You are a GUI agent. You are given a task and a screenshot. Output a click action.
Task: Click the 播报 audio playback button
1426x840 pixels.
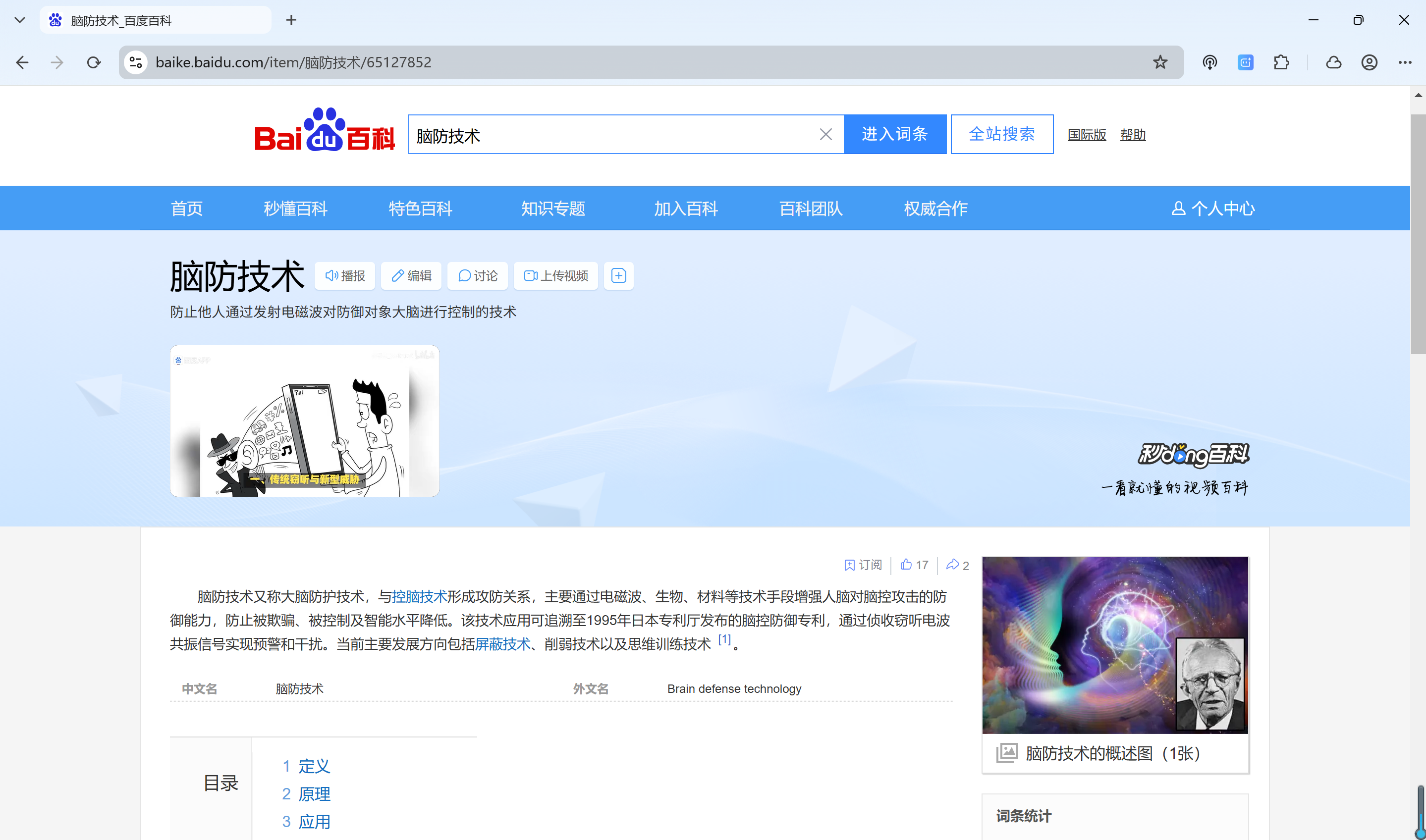[x=345, y=276]
